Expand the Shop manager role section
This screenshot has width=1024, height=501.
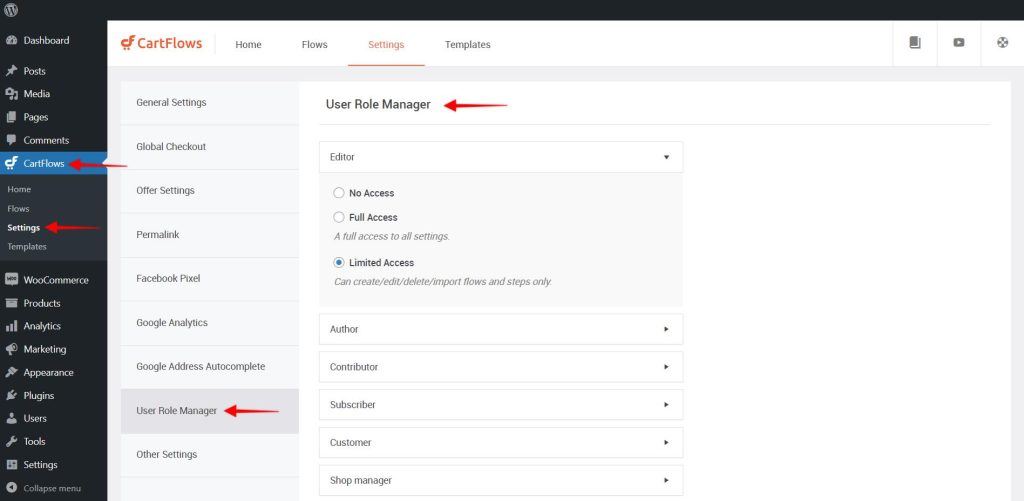[x=501, y=480]
